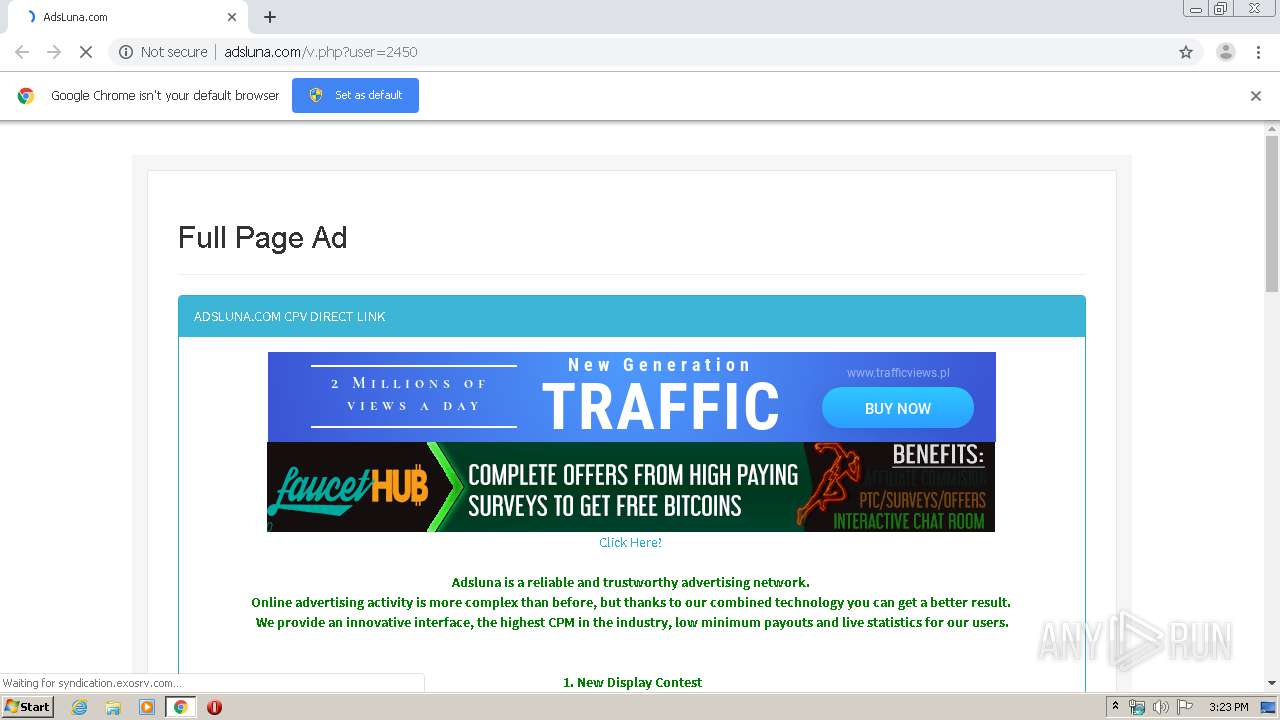Click the red Opera taskbar icon

pos(214,707)
